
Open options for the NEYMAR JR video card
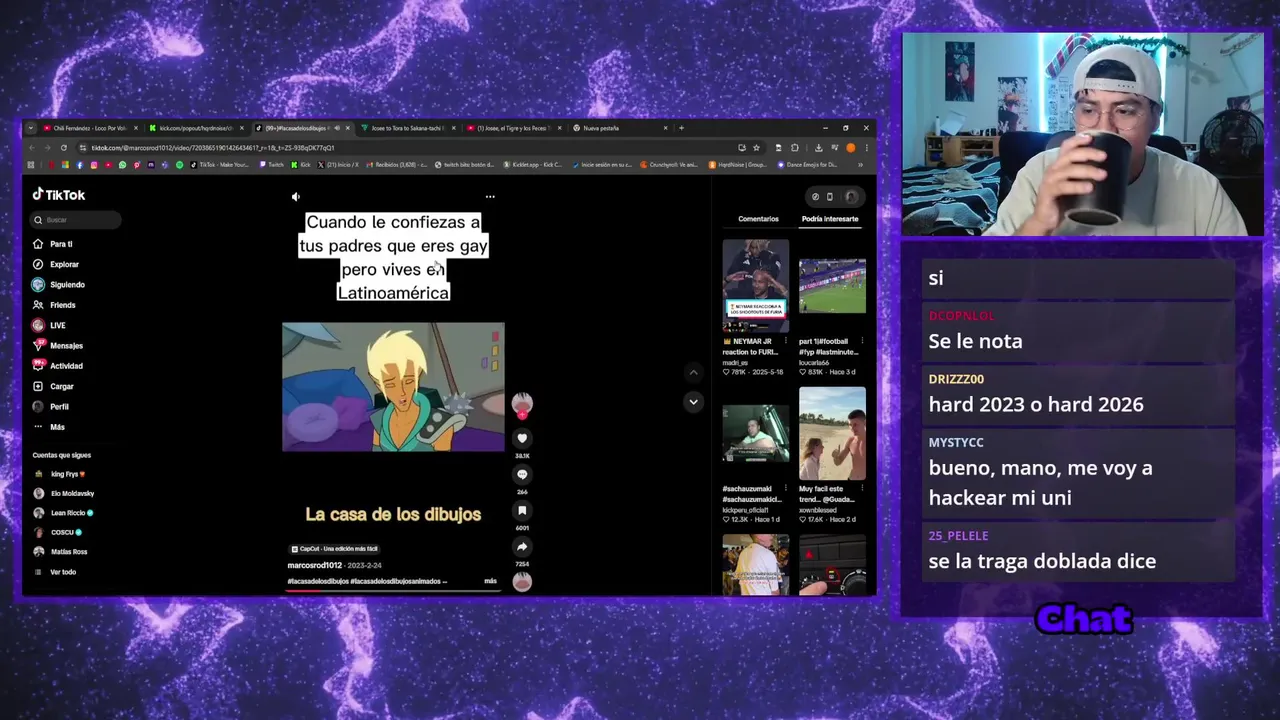tap(786, 341)
